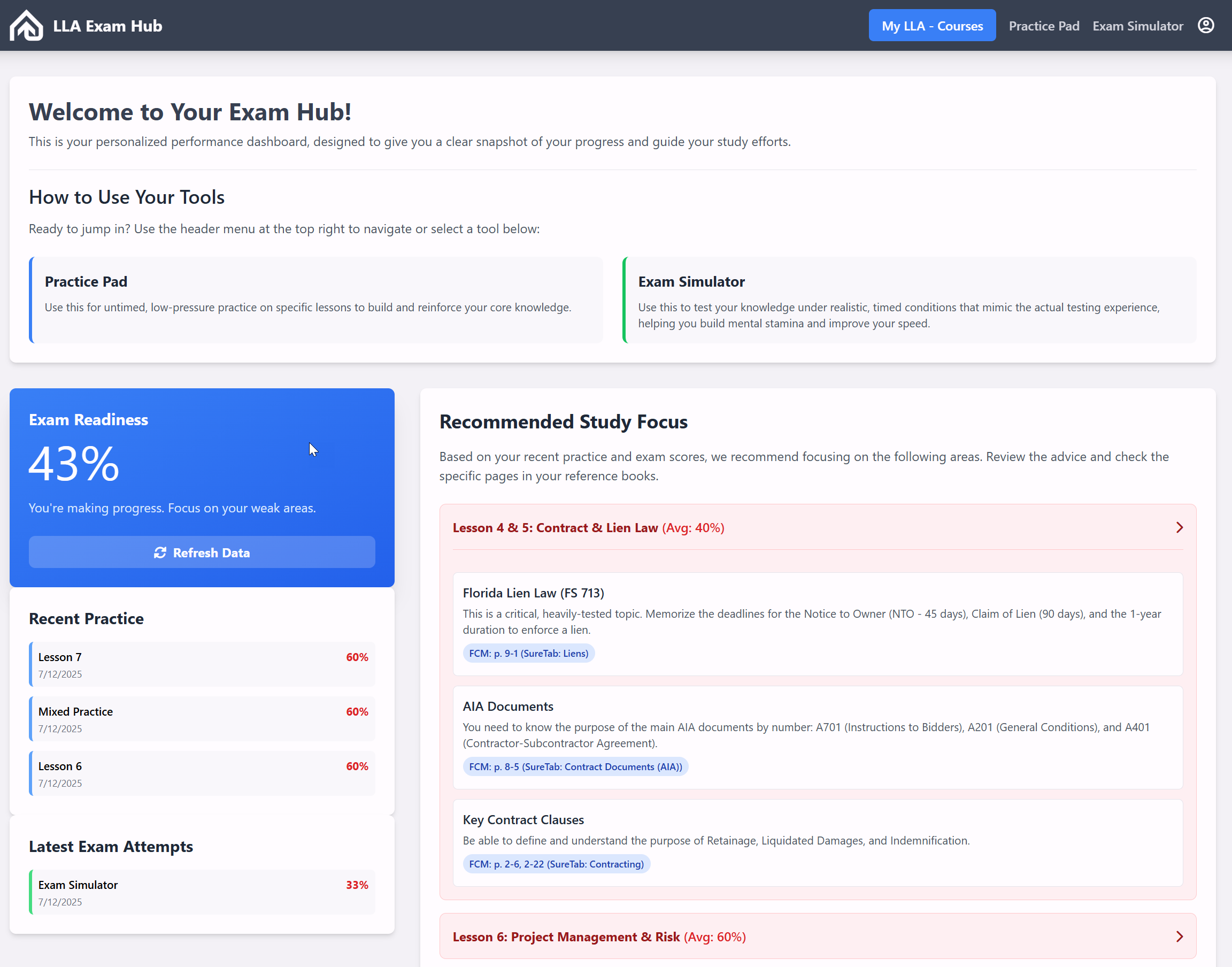The width and height of the screenshot is (1232, 967).
Task: Select the Exam Simulator tool card
Action: point(909,300)
